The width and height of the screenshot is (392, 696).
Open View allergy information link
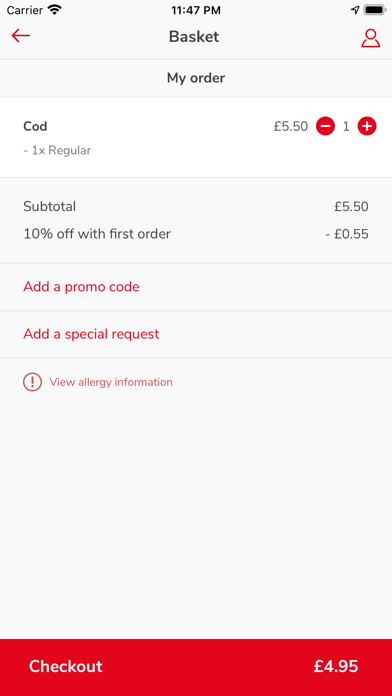(x=111, y=382)
